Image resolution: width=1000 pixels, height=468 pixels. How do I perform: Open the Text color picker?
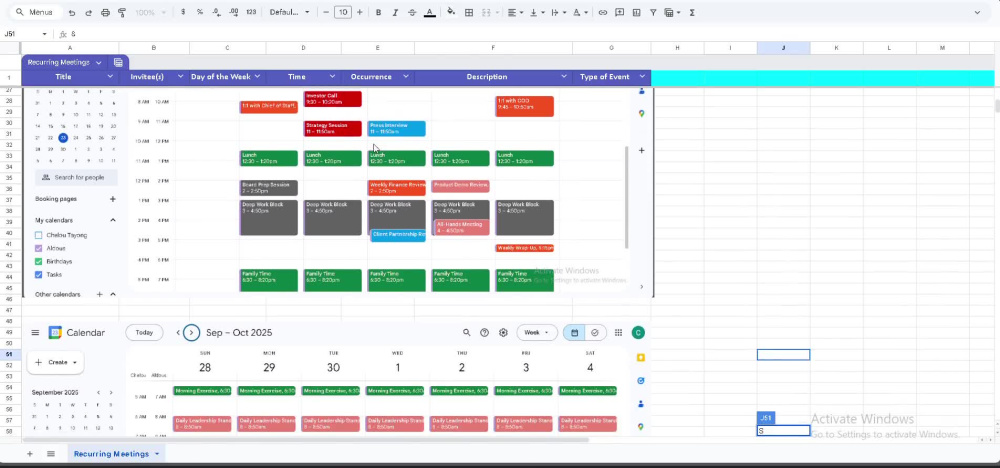(x=430, y=12)
